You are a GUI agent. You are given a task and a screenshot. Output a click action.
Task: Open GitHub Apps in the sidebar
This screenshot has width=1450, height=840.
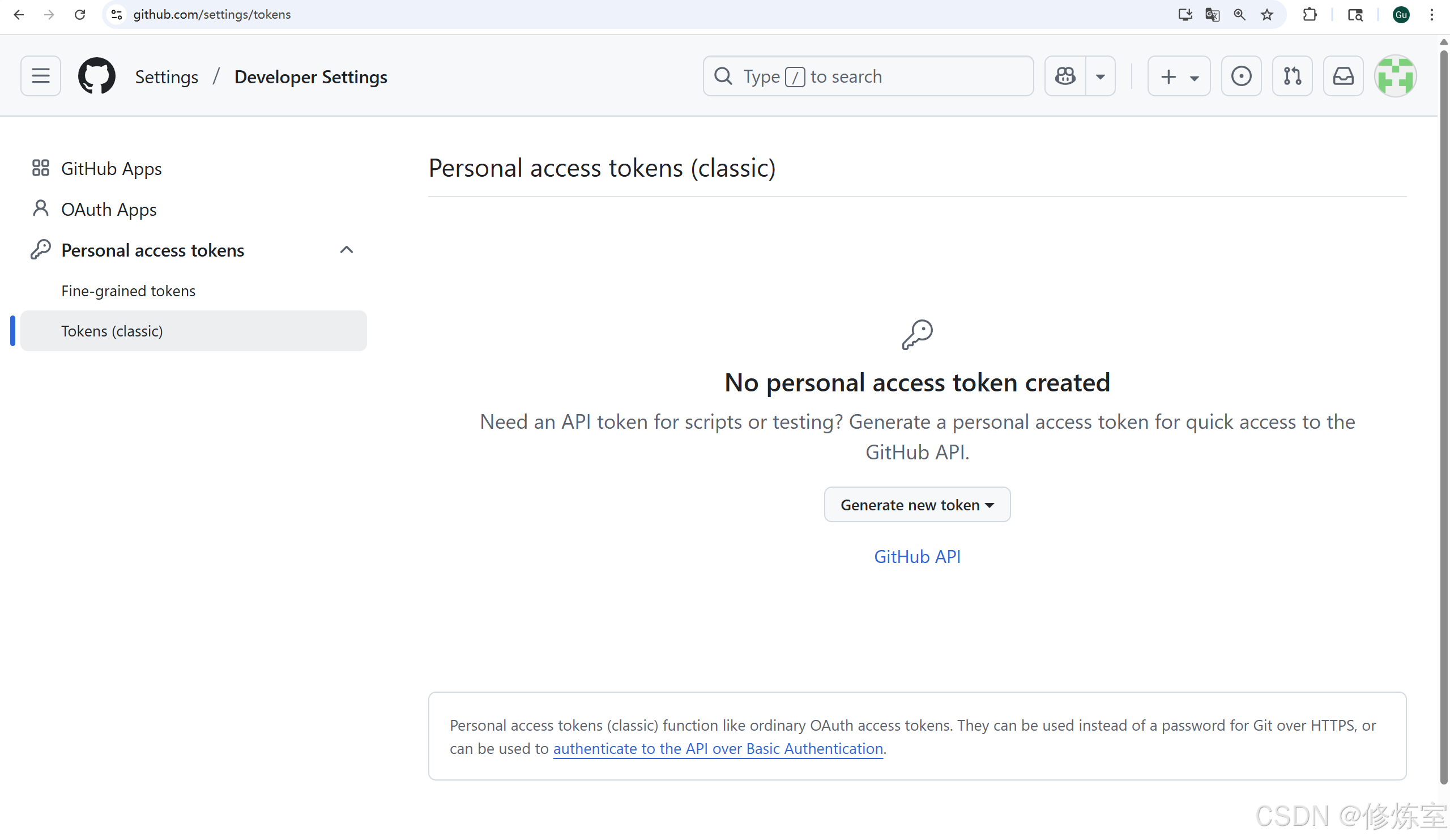193,169
